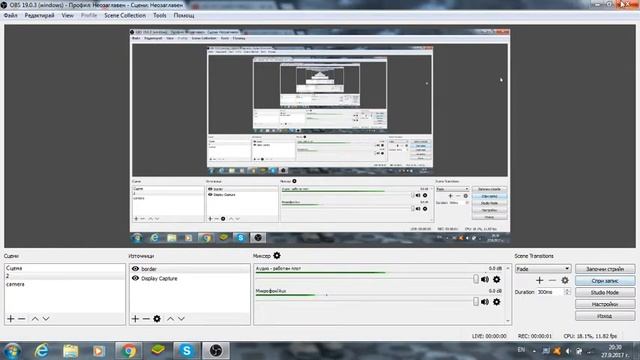Set the Микрофон/Aux volume slider handle
This screenshot has height=360, width=640.
point(476,302)
